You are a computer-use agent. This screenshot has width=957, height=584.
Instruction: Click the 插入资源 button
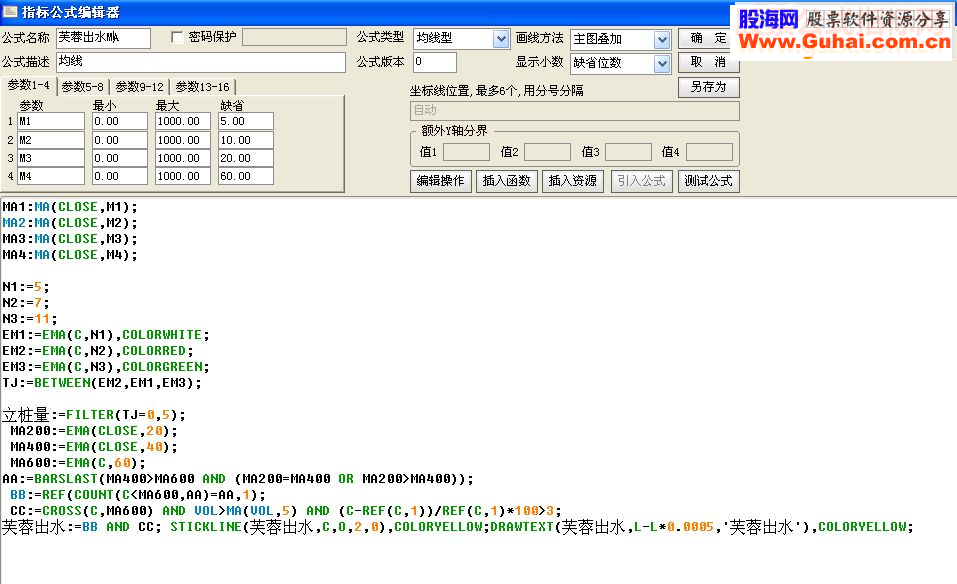(572, 181)
